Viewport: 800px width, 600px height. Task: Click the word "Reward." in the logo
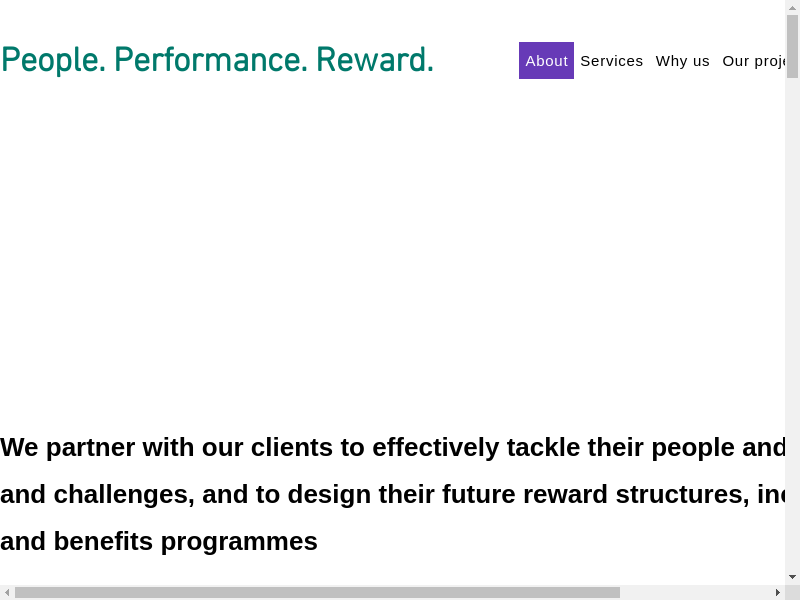pos(374,61)
